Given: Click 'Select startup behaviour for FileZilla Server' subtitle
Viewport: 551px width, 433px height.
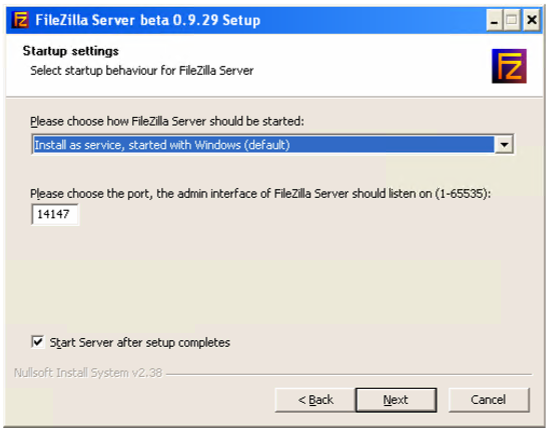Looking at the screenshot, I should (142, 71).
